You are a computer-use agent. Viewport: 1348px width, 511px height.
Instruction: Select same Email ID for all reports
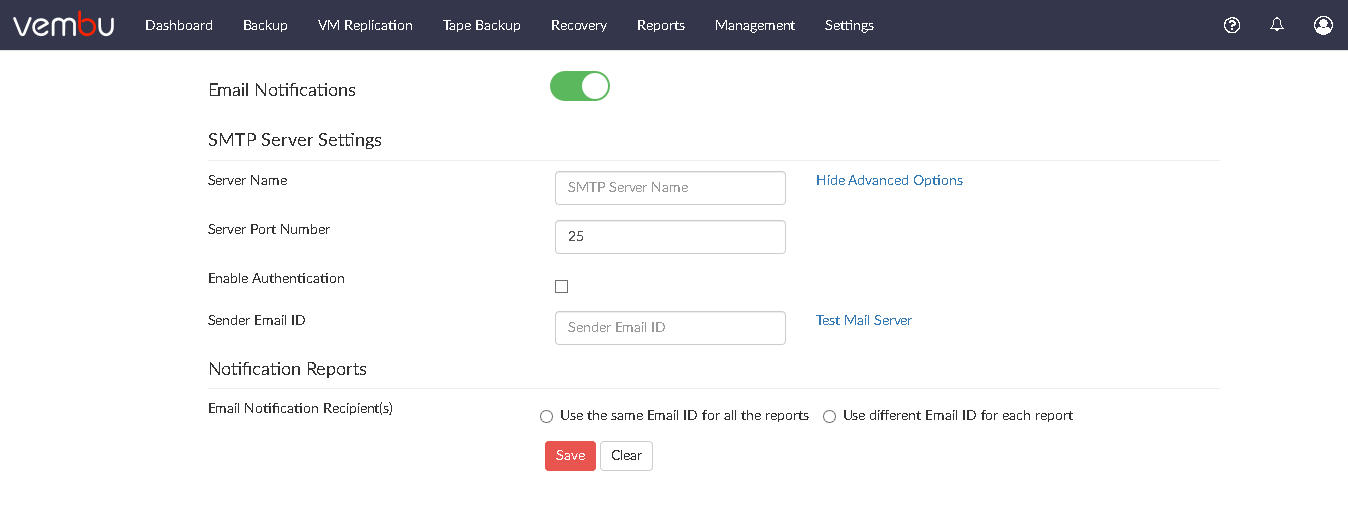[546, 416]
